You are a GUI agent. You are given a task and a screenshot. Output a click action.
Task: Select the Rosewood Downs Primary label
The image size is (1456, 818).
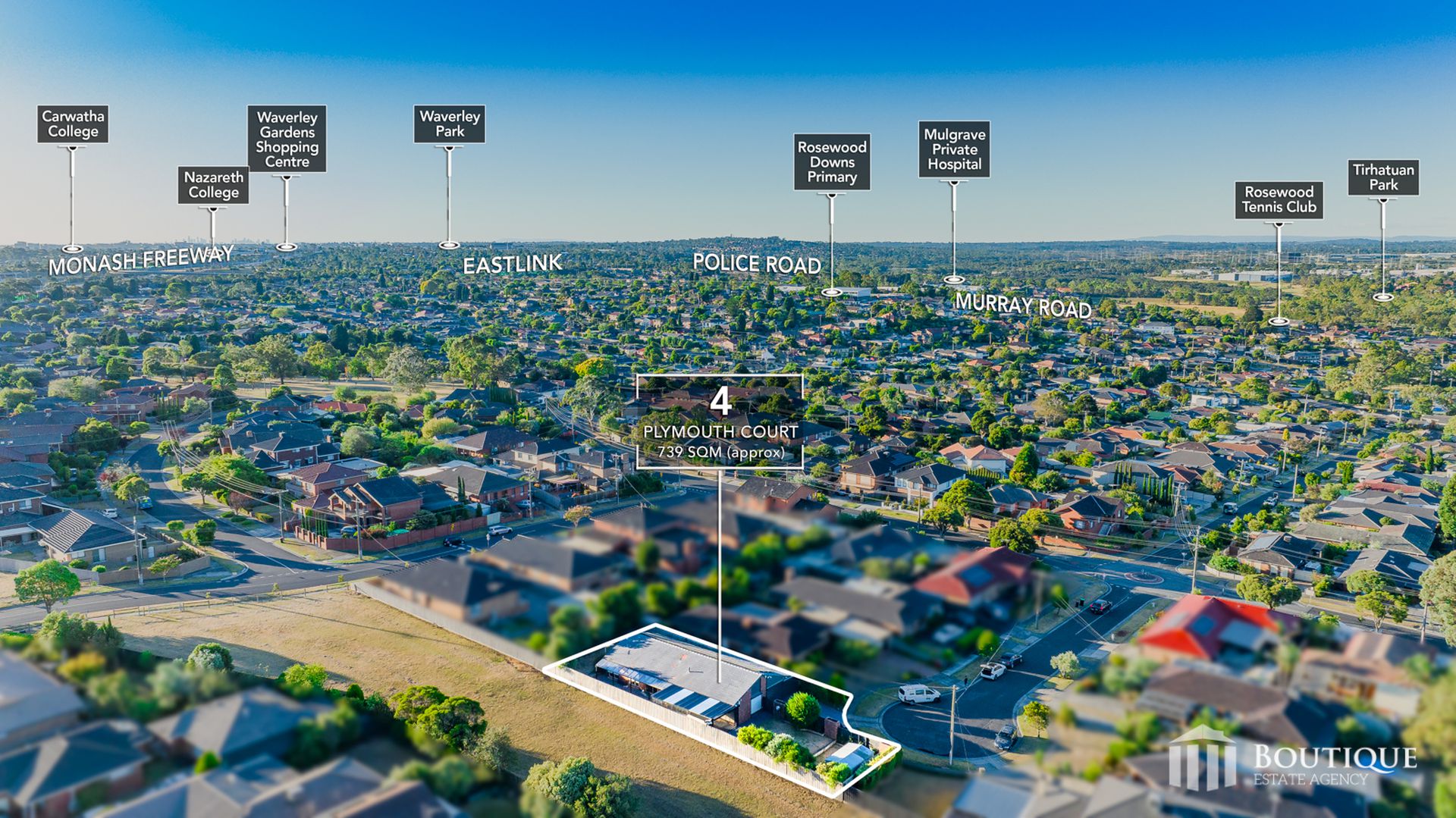coord(832,162)
